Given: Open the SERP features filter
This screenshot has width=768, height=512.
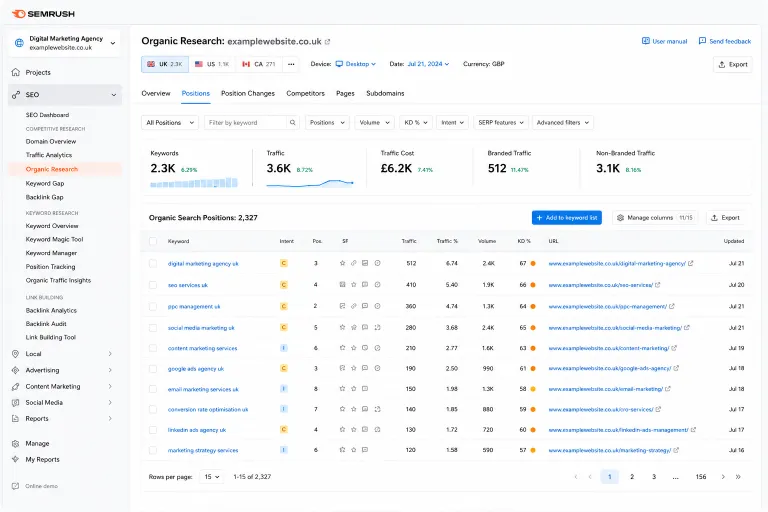Looking at the screenshot, I should coord(501,122).
